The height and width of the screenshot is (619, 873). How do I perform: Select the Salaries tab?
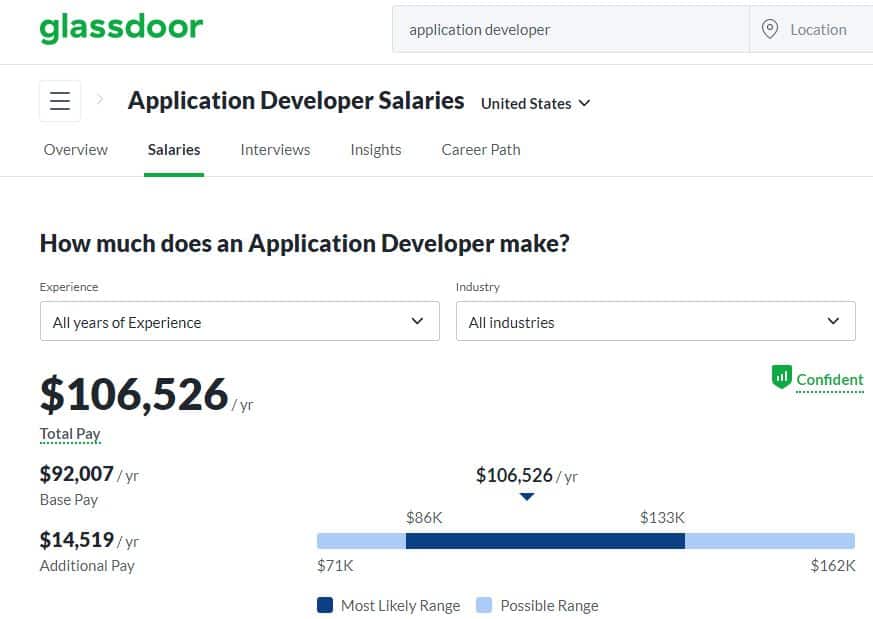(174, 150)
